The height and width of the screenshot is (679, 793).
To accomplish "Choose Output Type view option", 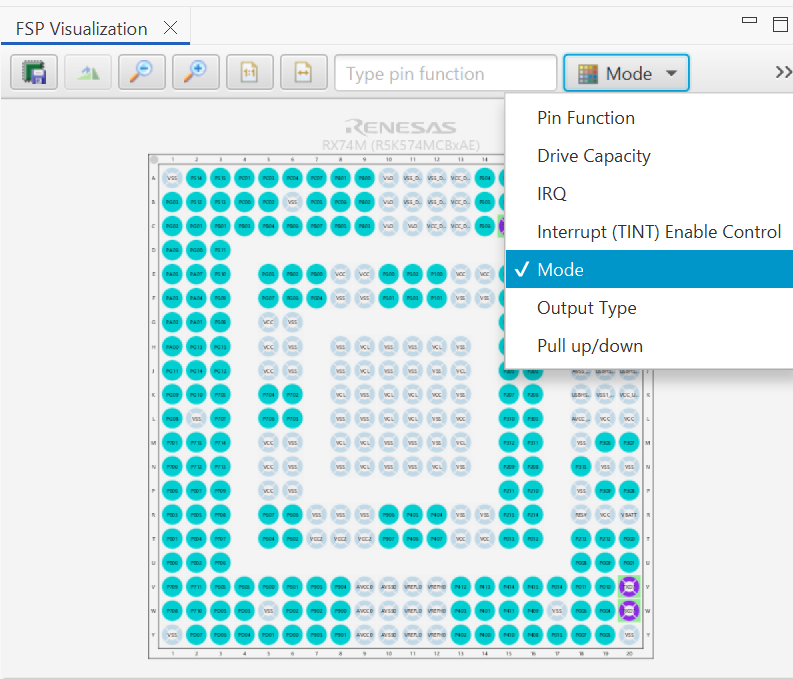I will tap(649, 307).
